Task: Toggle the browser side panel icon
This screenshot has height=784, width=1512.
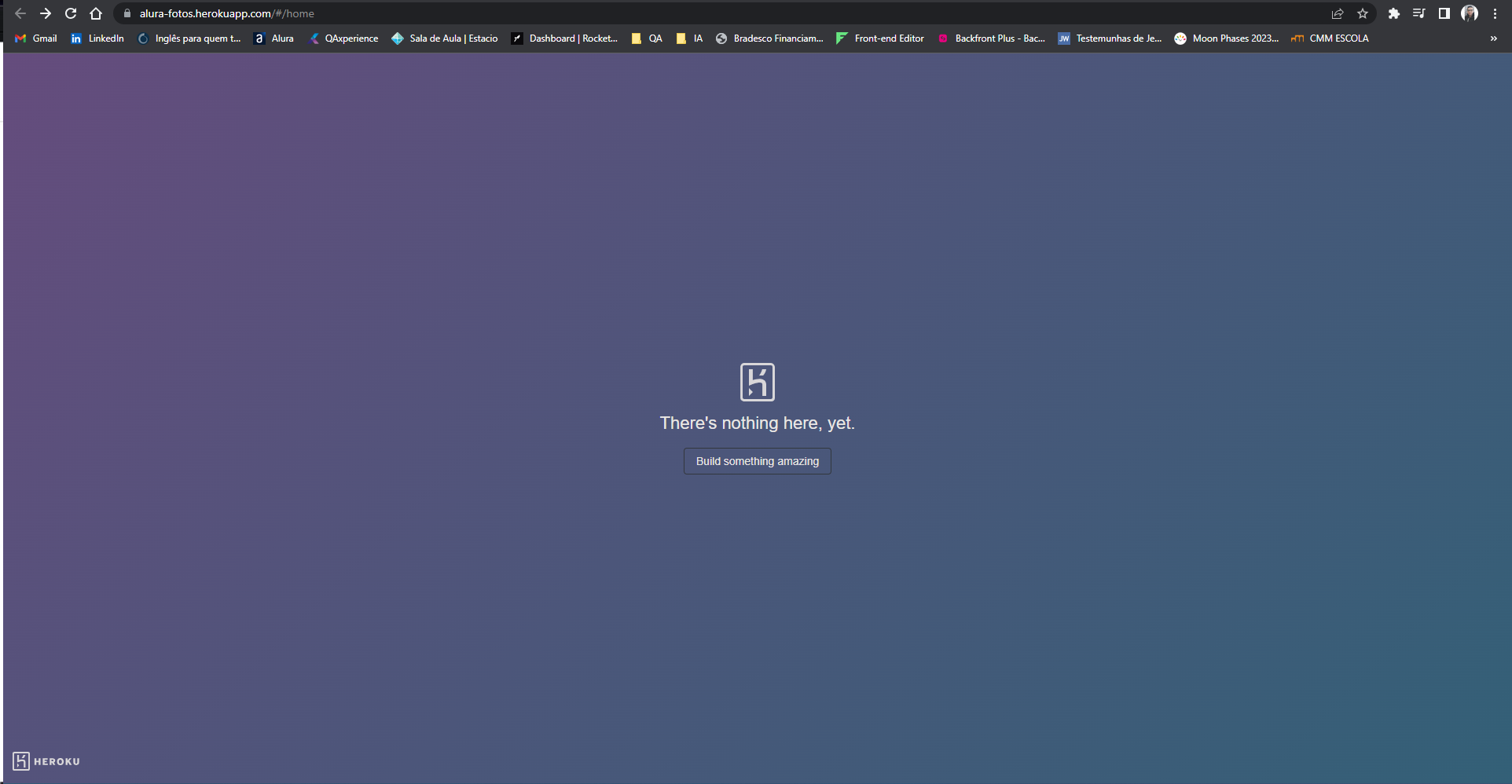Action: [1444, 13]
